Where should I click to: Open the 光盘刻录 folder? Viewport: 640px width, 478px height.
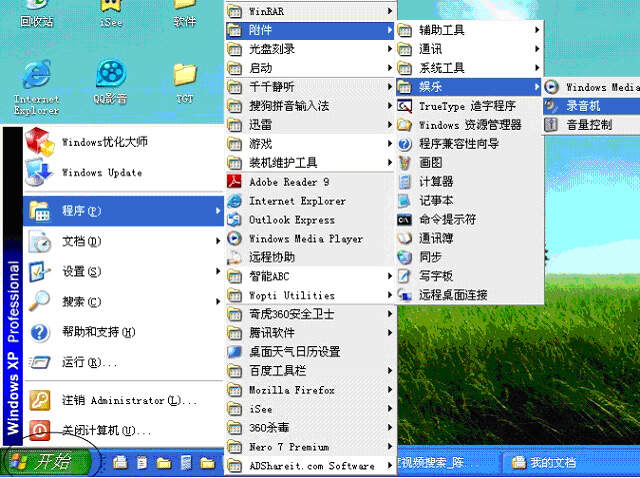coord(310,49)
